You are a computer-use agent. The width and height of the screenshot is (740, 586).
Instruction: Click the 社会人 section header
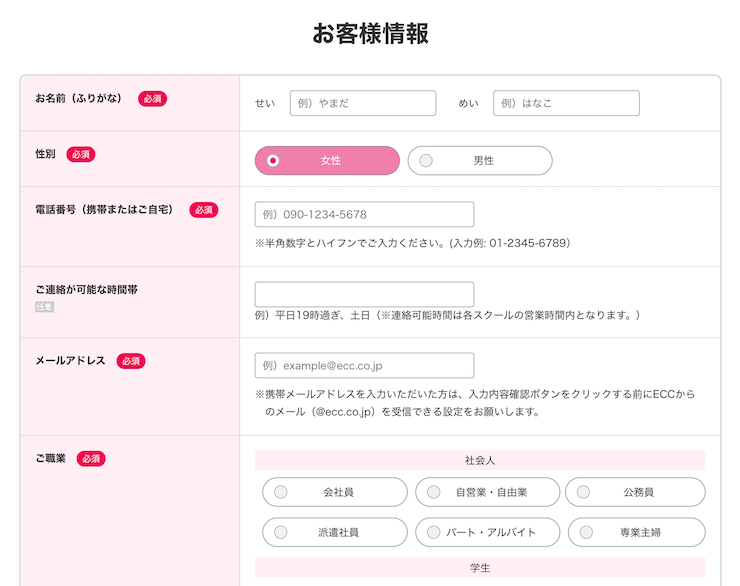[x=480, y=460]
